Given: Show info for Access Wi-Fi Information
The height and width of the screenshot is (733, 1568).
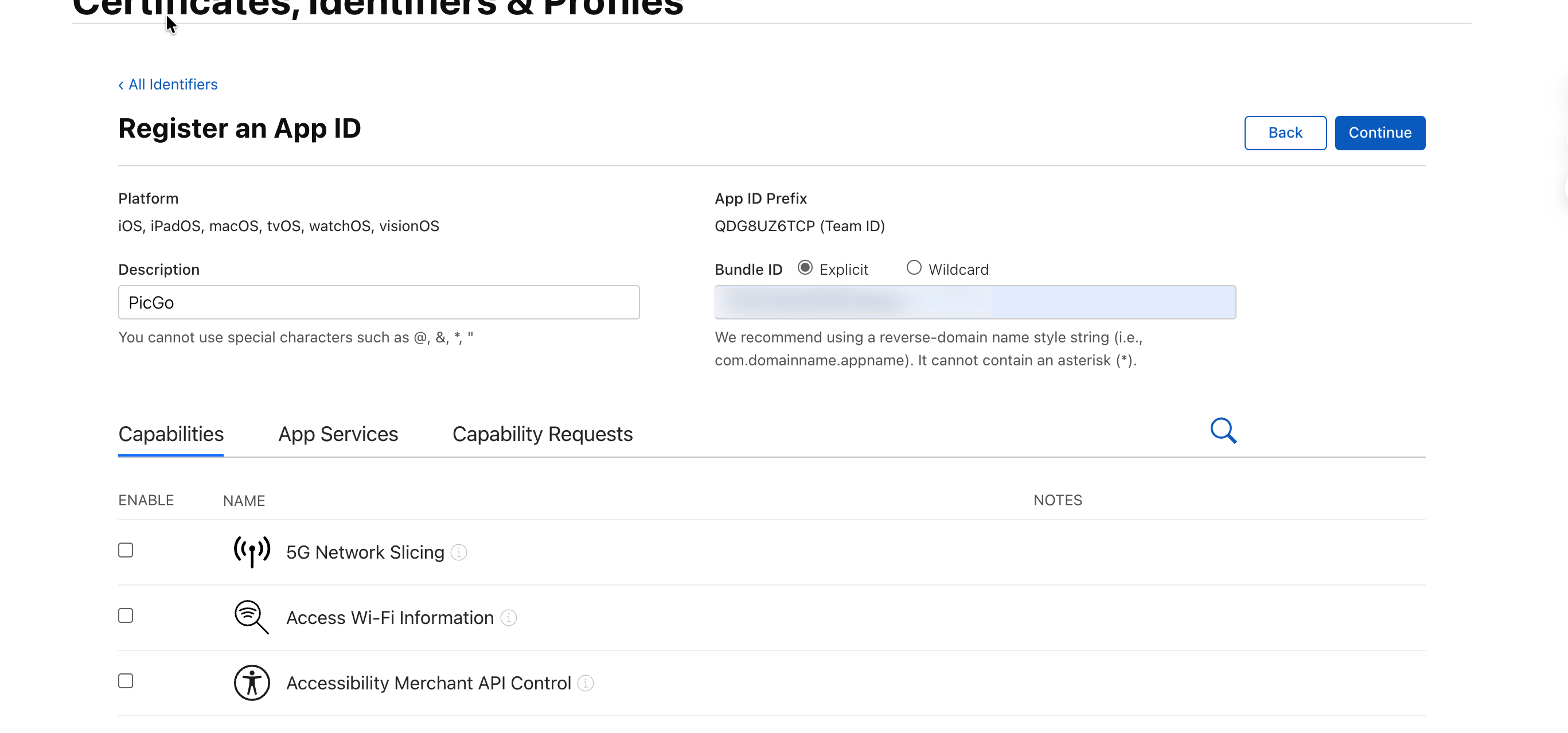Looking at the screenshot, I should tap(509, 618).
